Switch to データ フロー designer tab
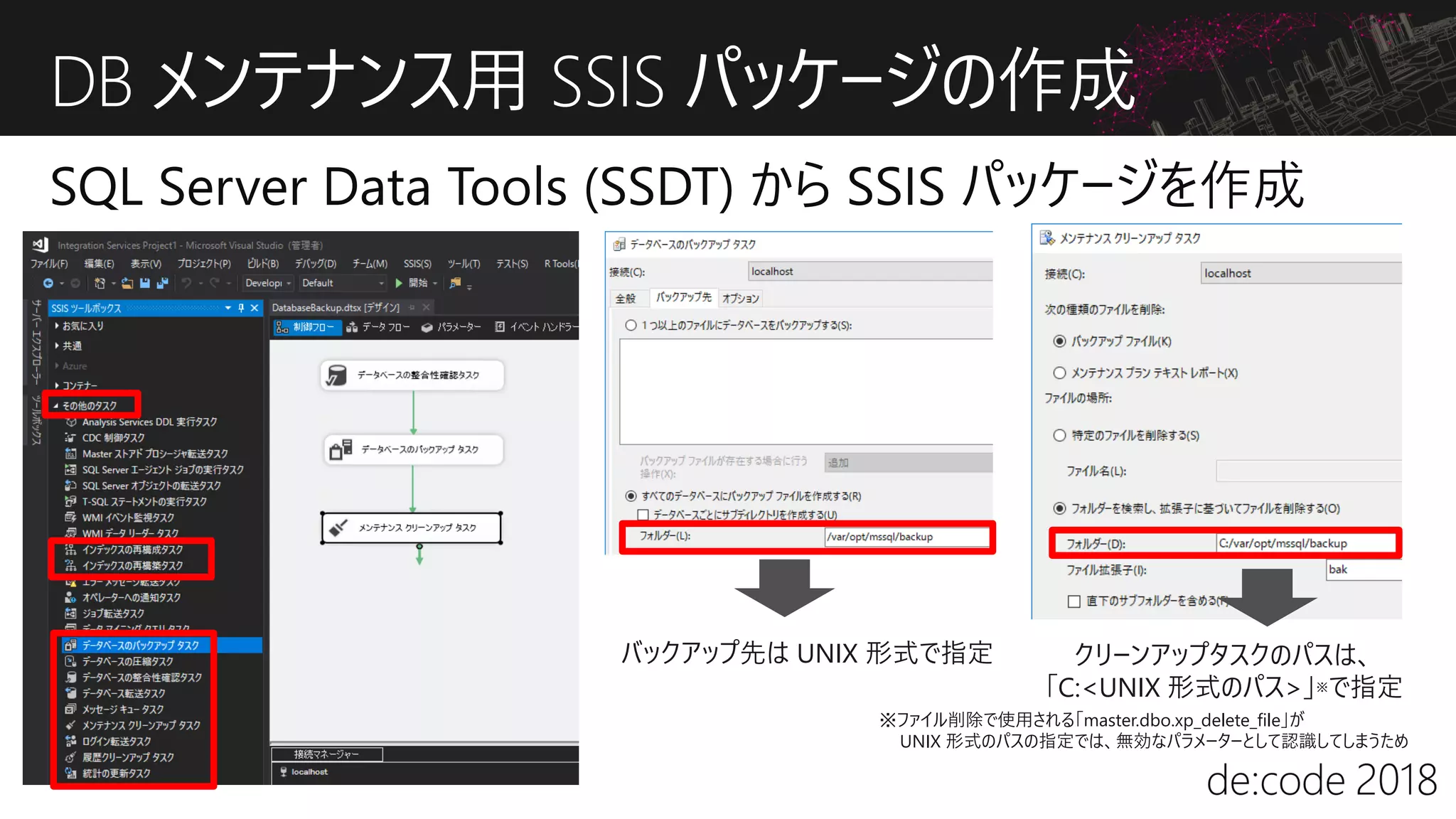This screenshot has height=819, width=1456. click(x=378, y=327)
